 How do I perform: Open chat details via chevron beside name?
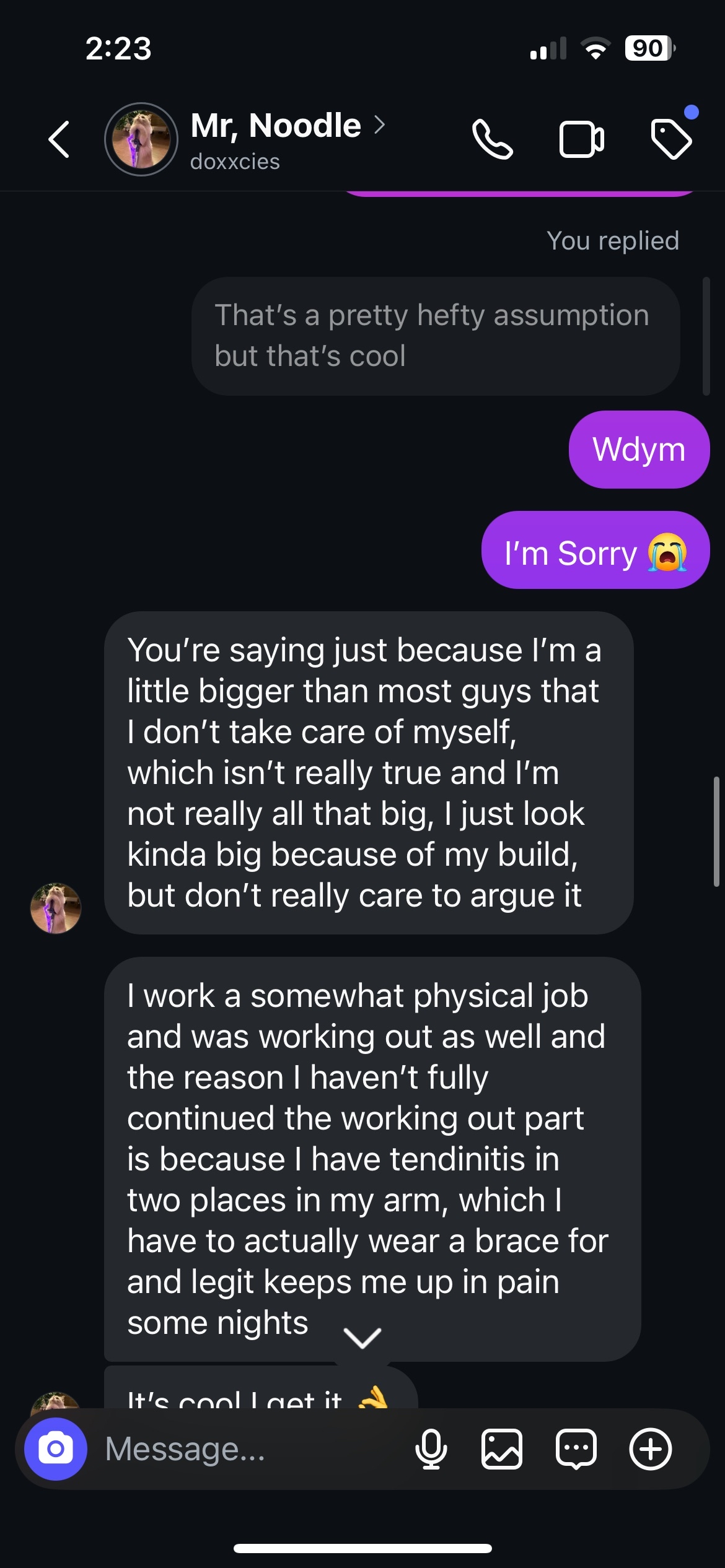380,125
